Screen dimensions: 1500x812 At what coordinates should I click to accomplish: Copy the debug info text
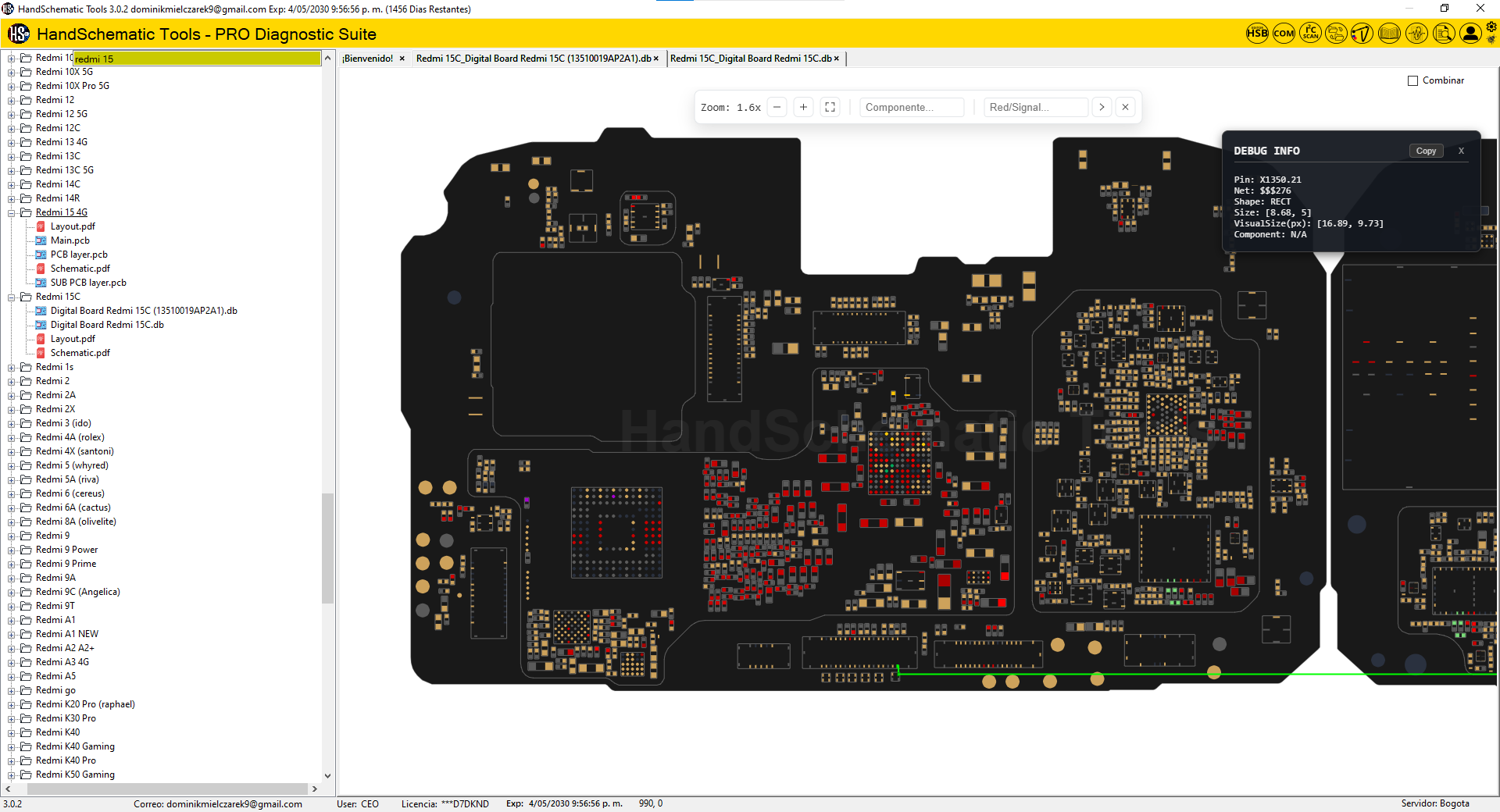point(1426,151)
